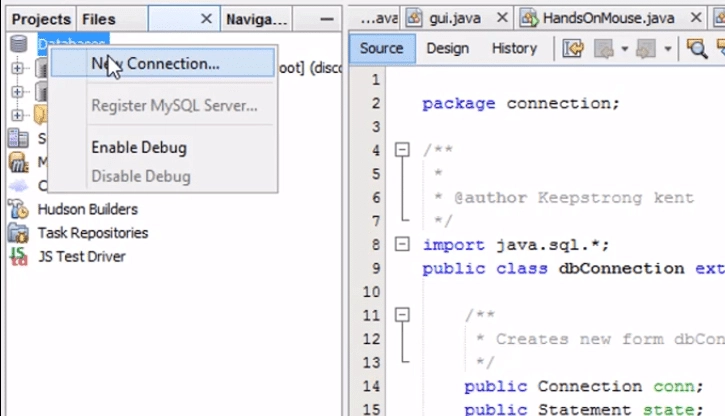Click the JS Test Driver icon
Viewport: 725px width, 416px height.
point(18,256)
